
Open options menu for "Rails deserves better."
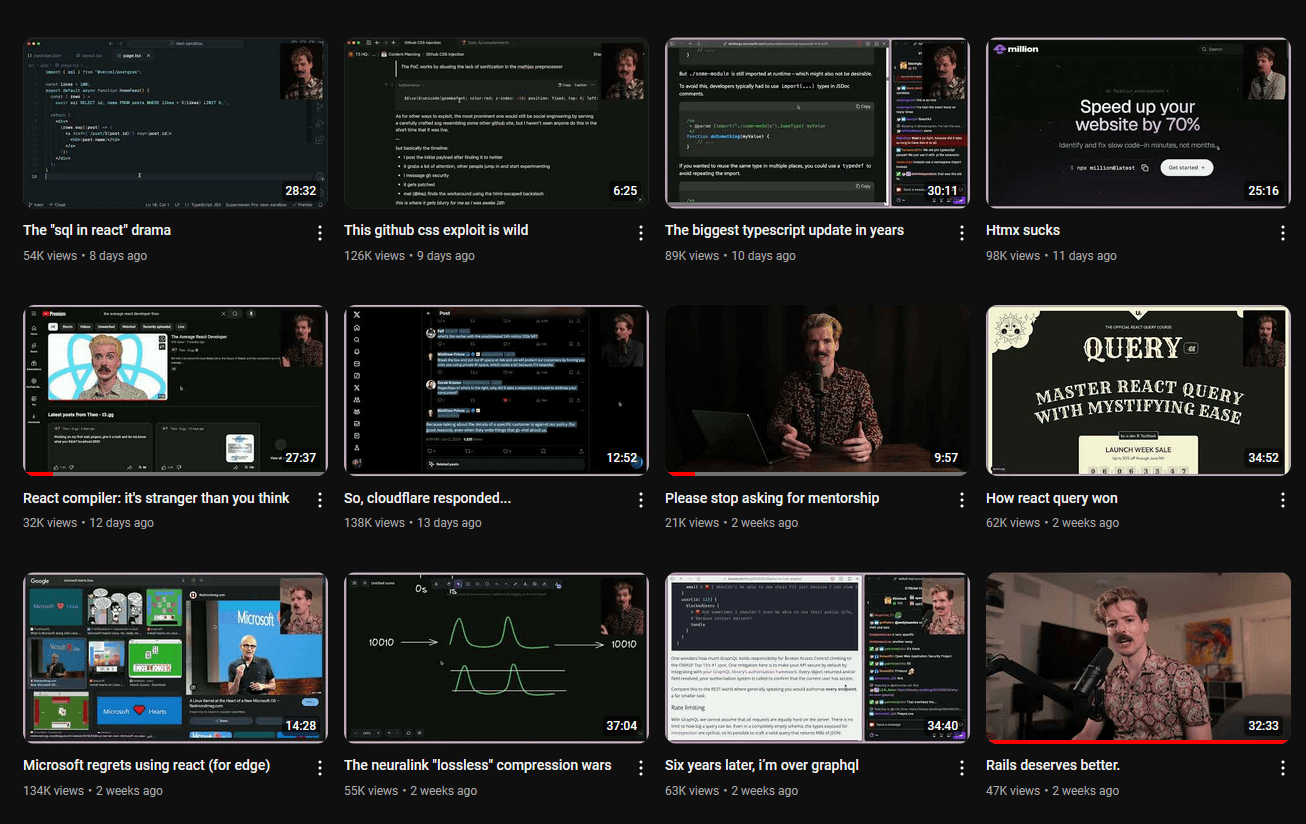[x=1283, y=768]
